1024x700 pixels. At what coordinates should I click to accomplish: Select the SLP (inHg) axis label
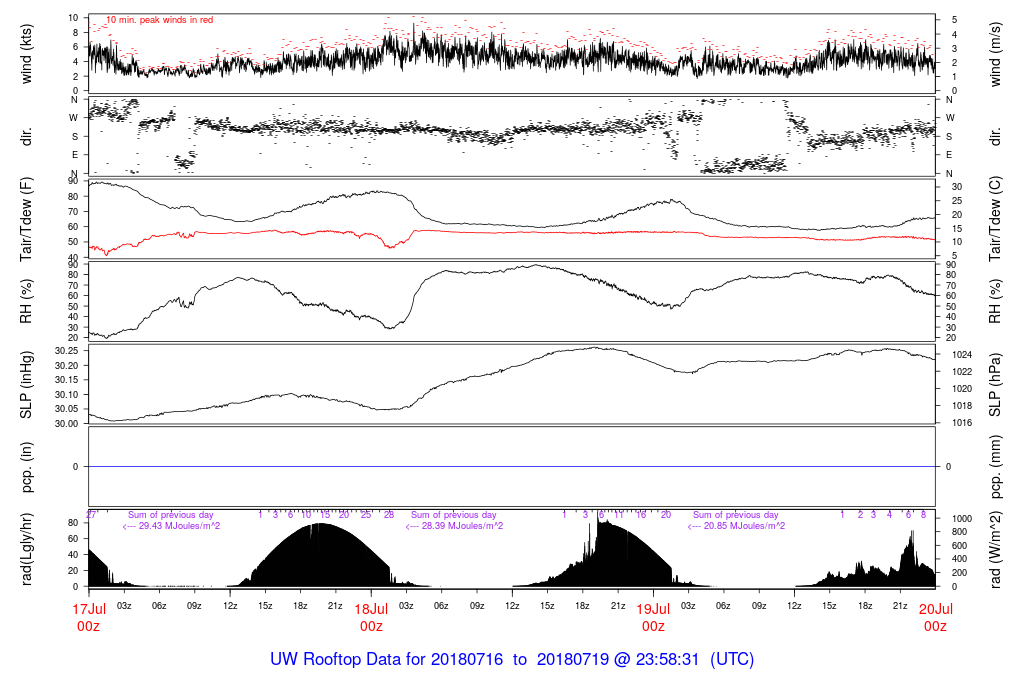27,384
